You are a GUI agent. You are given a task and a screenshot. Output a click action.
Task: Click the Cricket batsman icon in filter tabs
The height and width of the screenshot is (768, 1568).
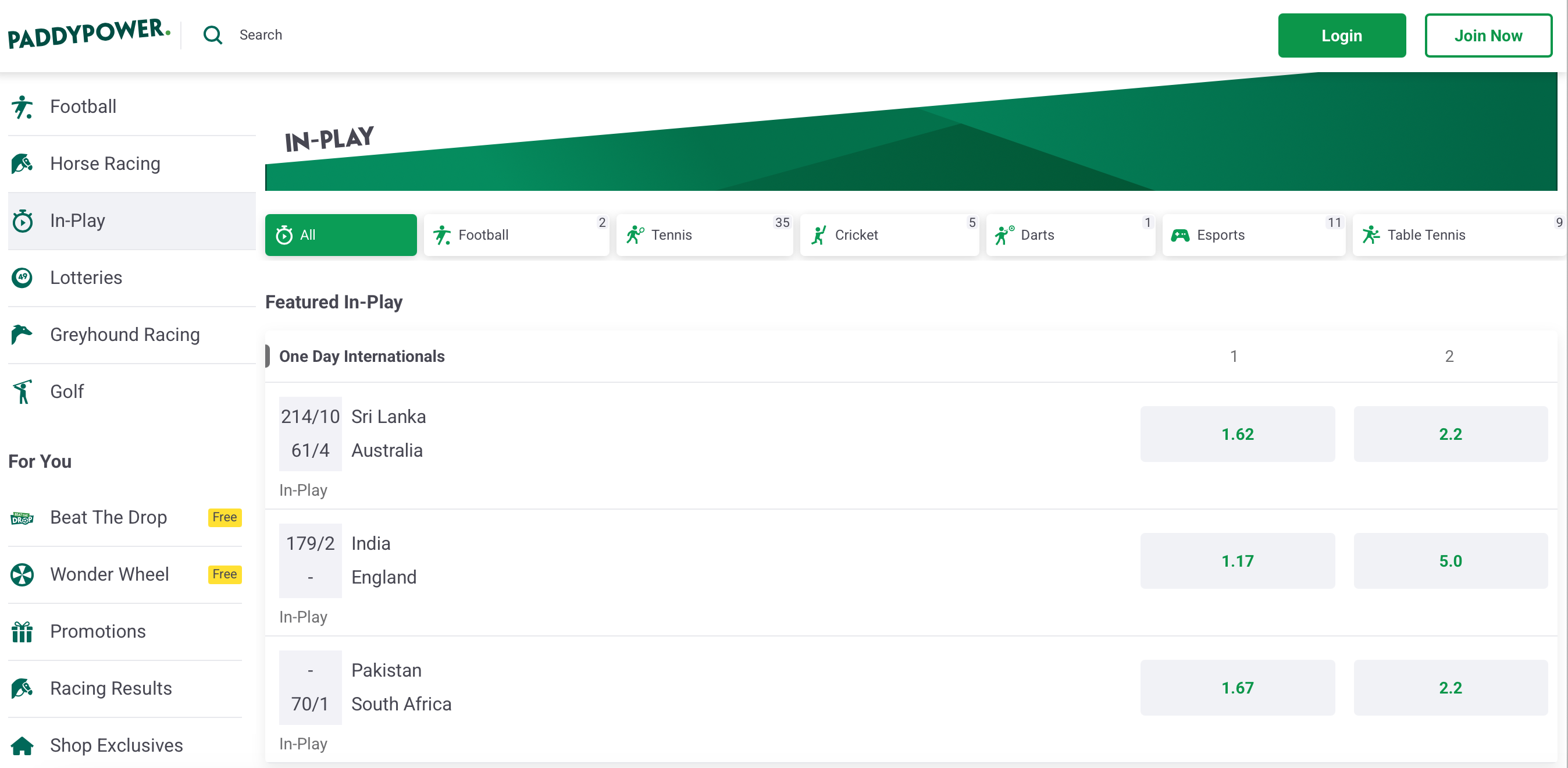[x=819, y=235]
